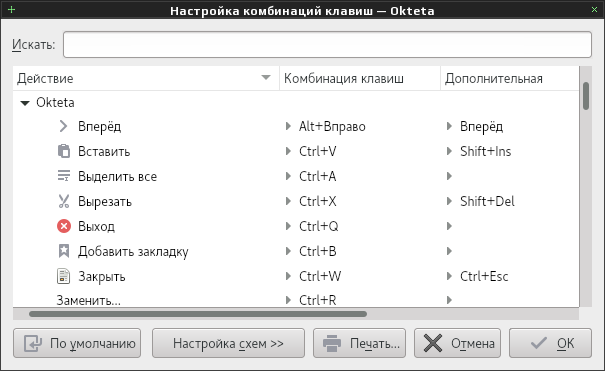The height and width of the screenshot is (371, 605).
Task: Expand the Ctrl+X shortcut editor
Action: click(x=288, y=201)
